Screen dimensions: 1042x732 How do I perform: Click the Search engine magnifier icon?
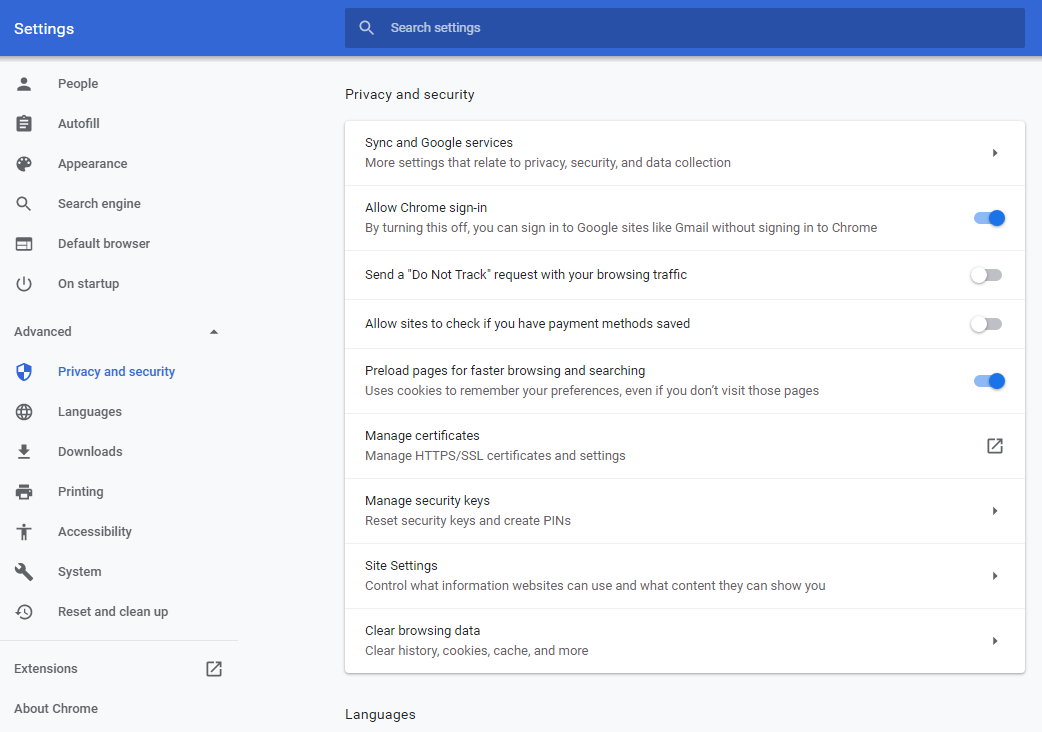(24, 204)
